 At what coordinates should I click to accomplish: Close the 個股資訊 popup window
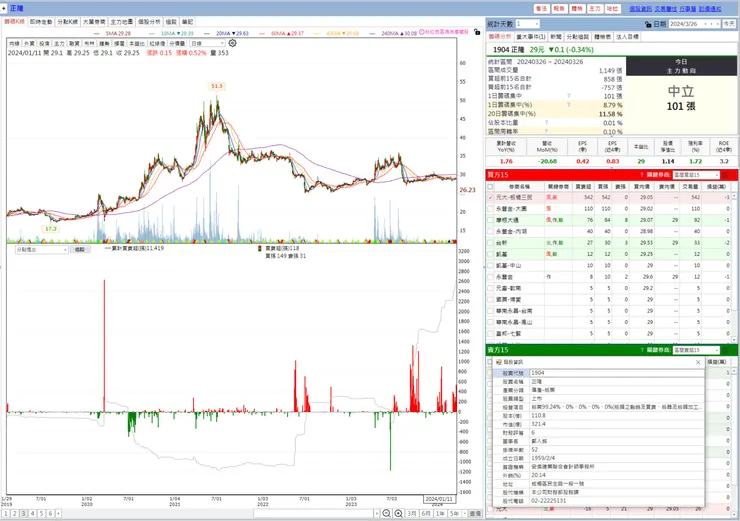point(698,362)
